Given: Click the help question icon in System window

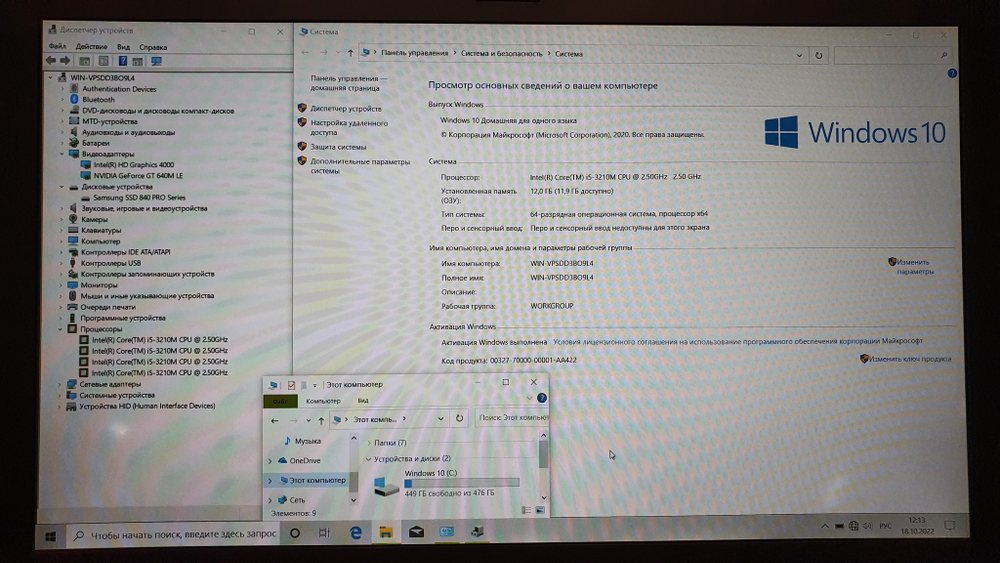Looking at the screenshot, I should 952,73.
